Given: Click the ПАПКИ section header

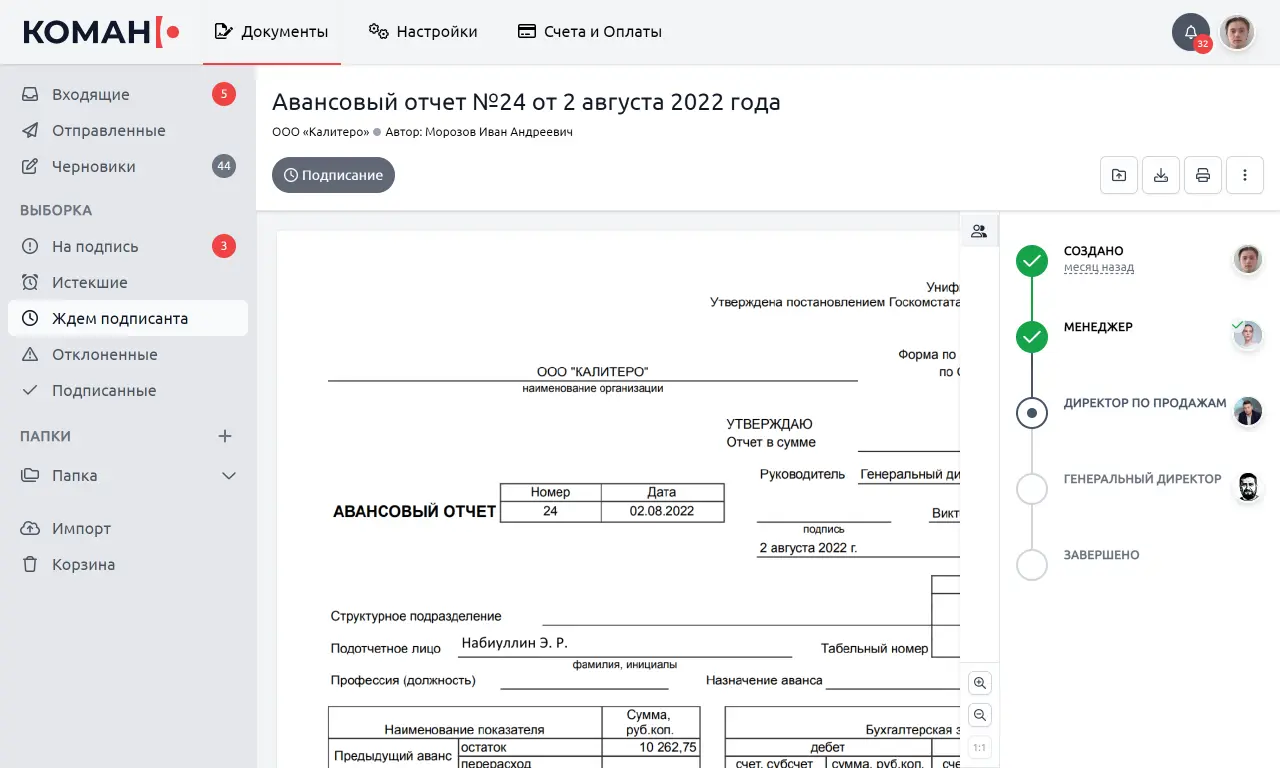Looking at the screenshot, I should tap(46, 436).
